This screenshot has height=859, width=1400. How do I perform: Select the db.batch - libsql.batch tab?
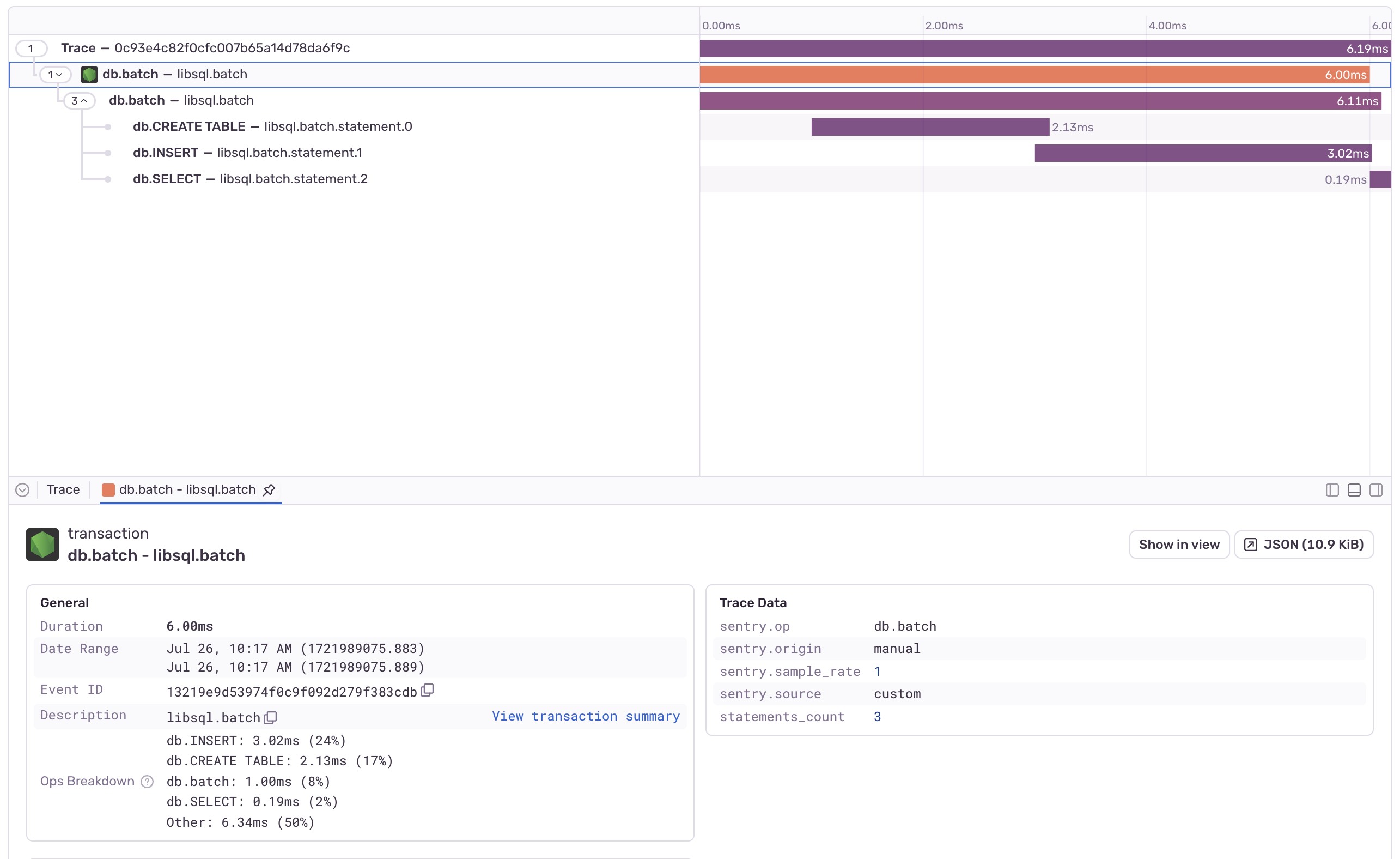(x=187, y=489)
